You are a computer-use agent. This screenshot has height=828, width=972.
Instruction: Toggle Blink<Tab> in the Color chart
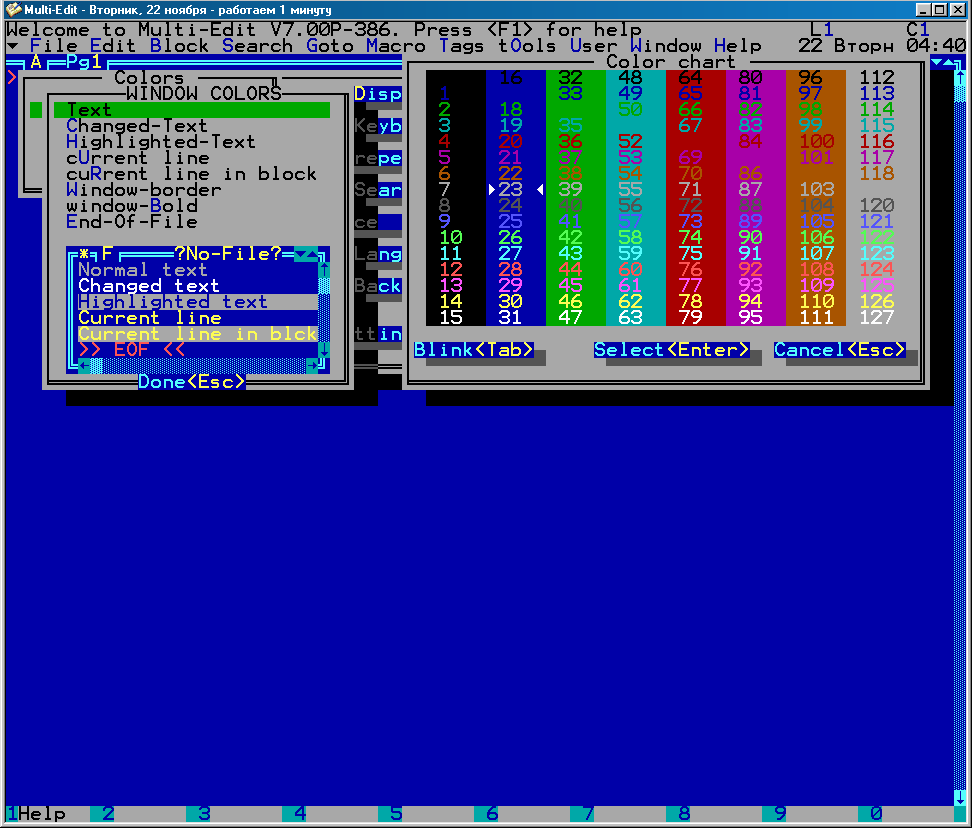click(474, 350)
